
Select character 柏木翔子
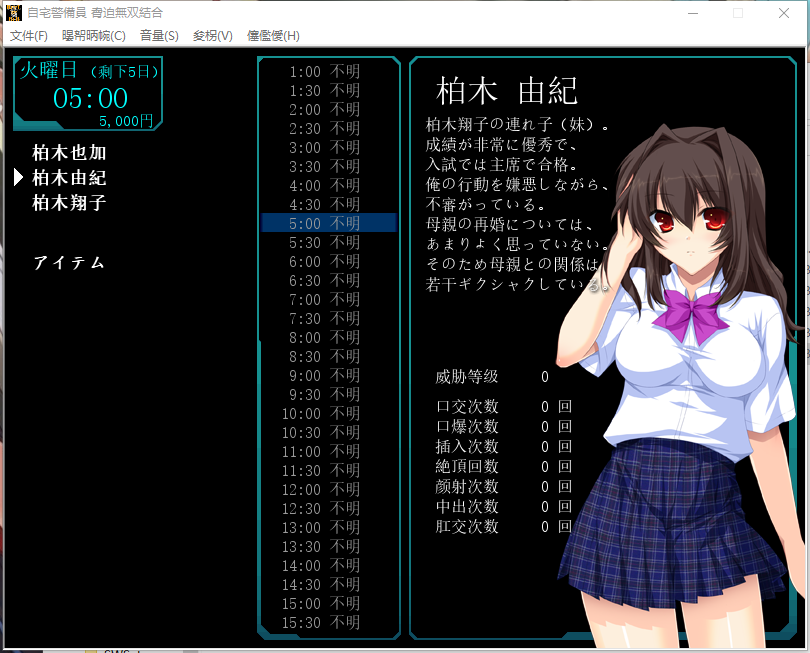tap(69, 203)
